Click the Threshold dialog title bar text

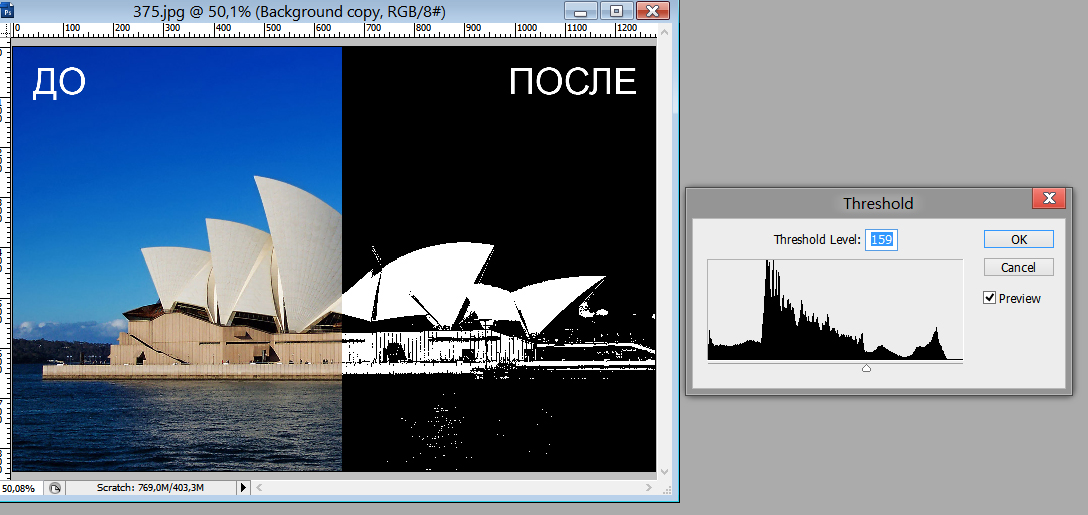tap(878, 203)
